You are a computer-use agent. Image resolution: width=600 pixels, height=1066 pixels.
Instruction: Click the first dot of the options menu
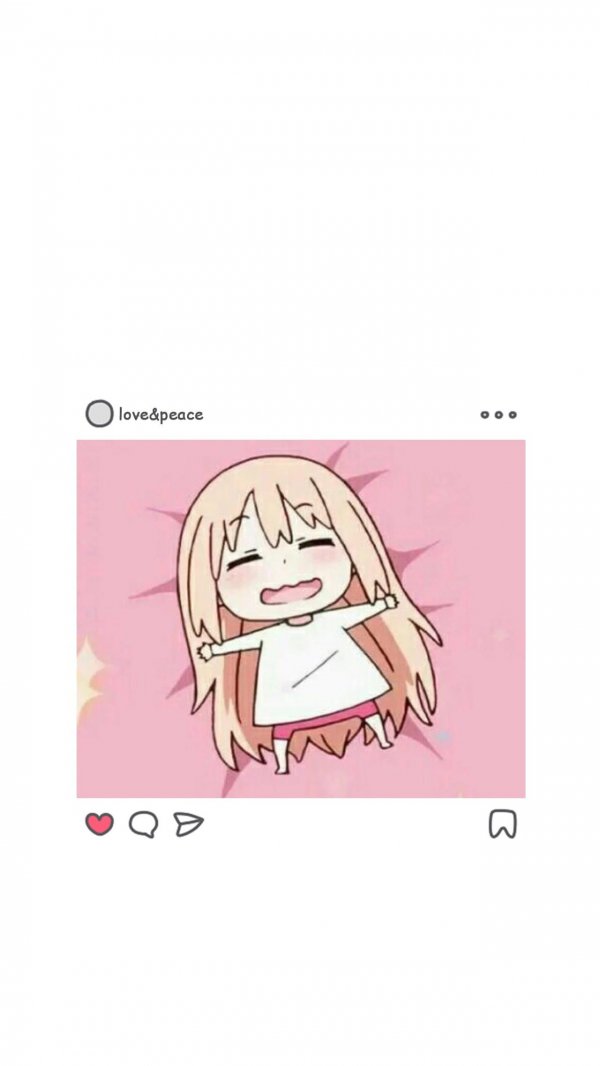click(485, 414)
